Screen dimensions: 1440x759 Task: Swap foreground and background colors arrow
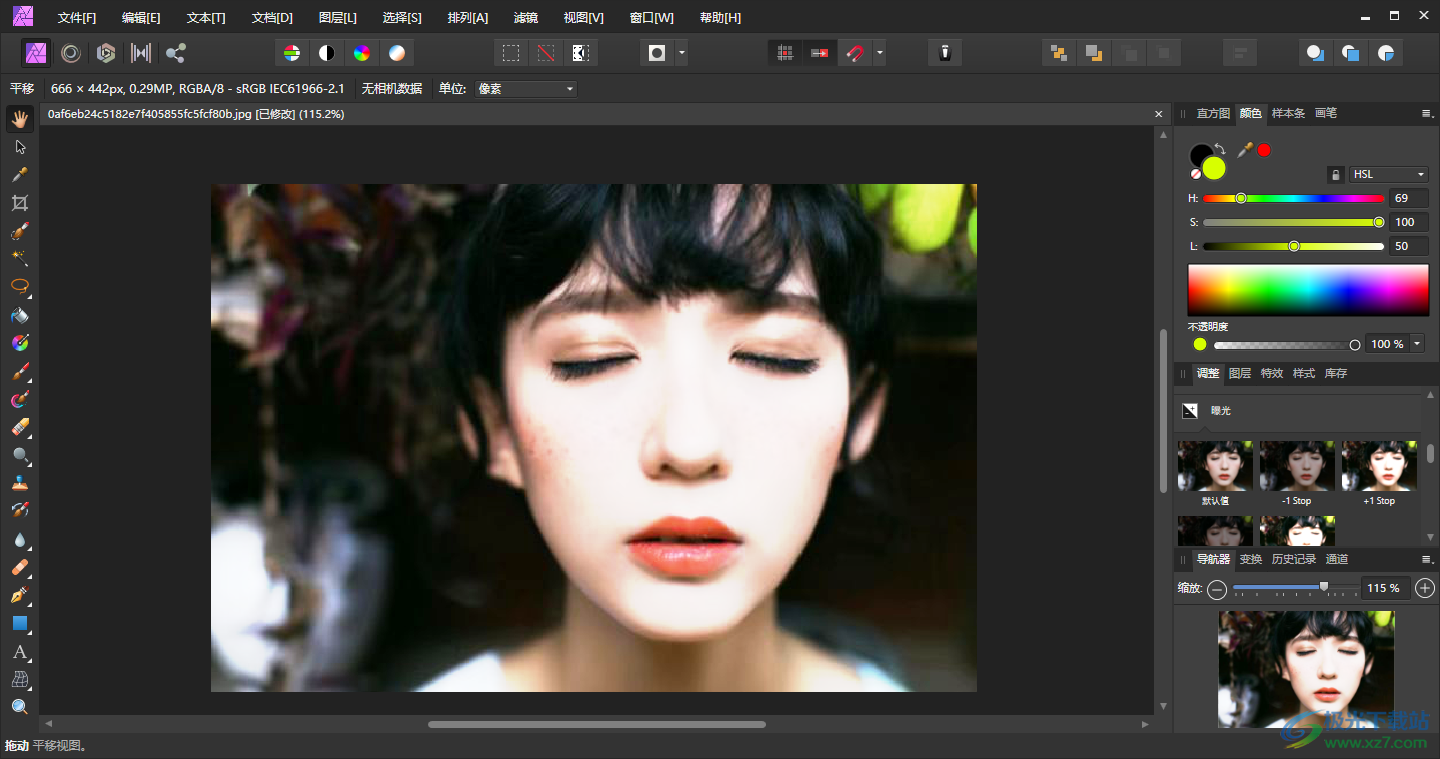1220,149
